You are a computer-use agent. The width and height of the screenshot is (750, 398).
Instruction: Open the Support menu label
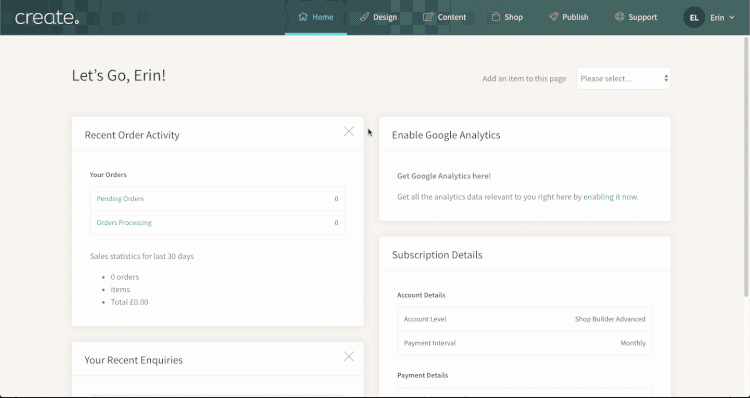(x=642, y=17)
